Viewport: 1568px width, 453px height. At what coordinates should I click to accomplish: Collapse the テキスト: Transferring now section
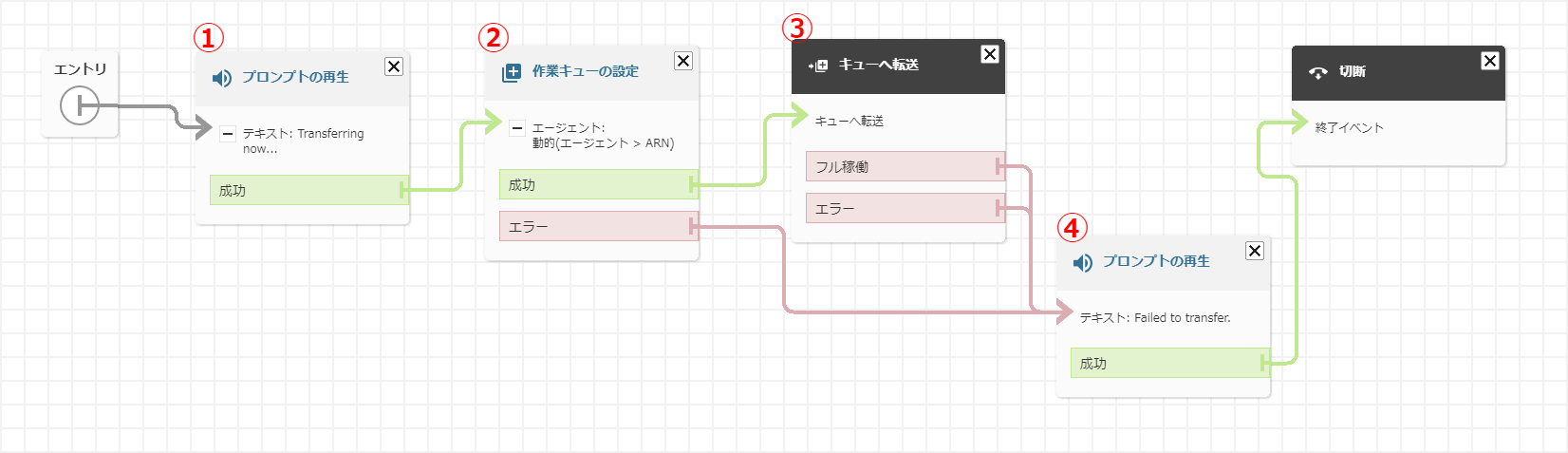point(227,134)
